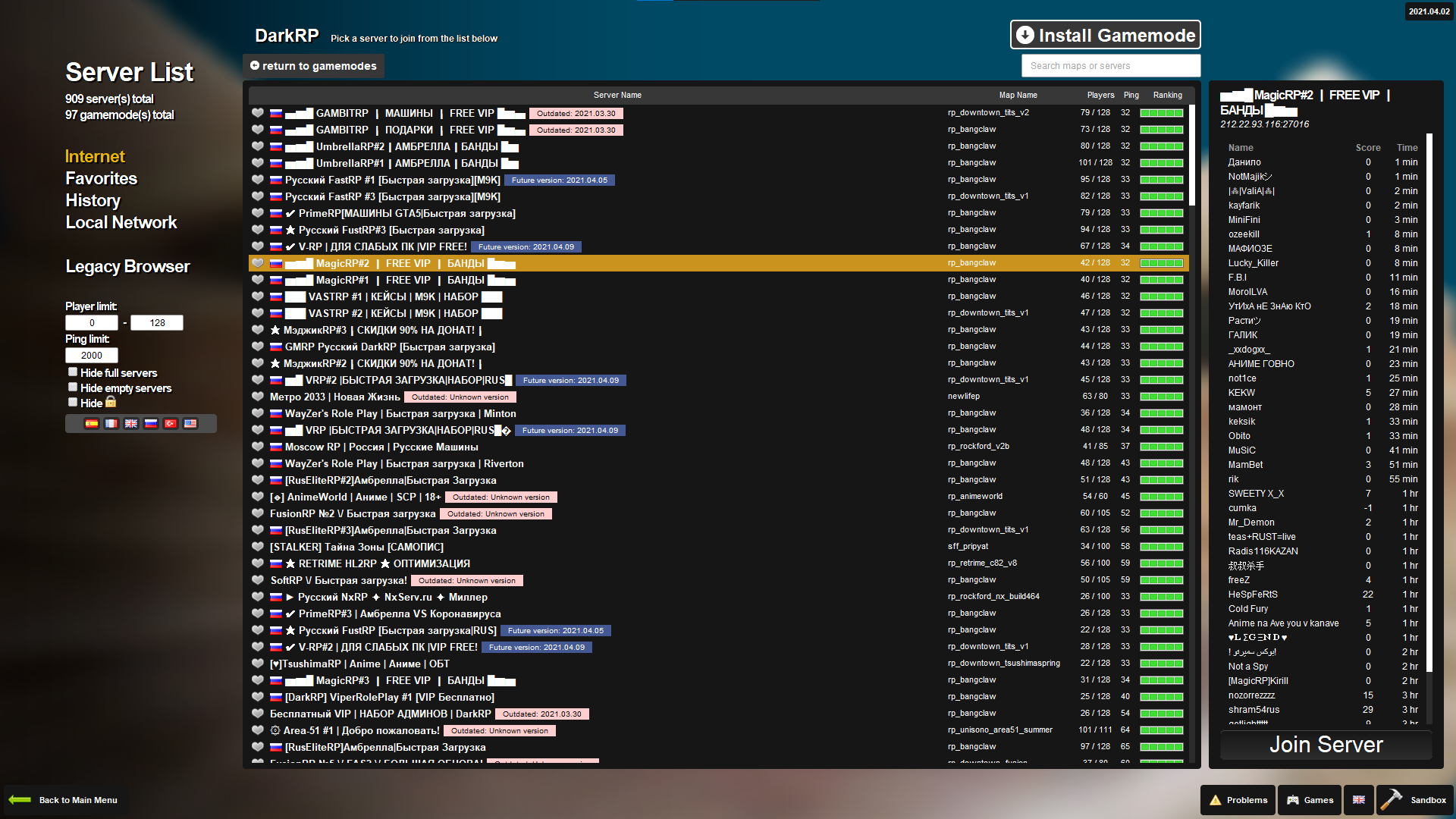Check Hide password-protected servers box
Screen dimensions: 1456x819
pos(73,403)
